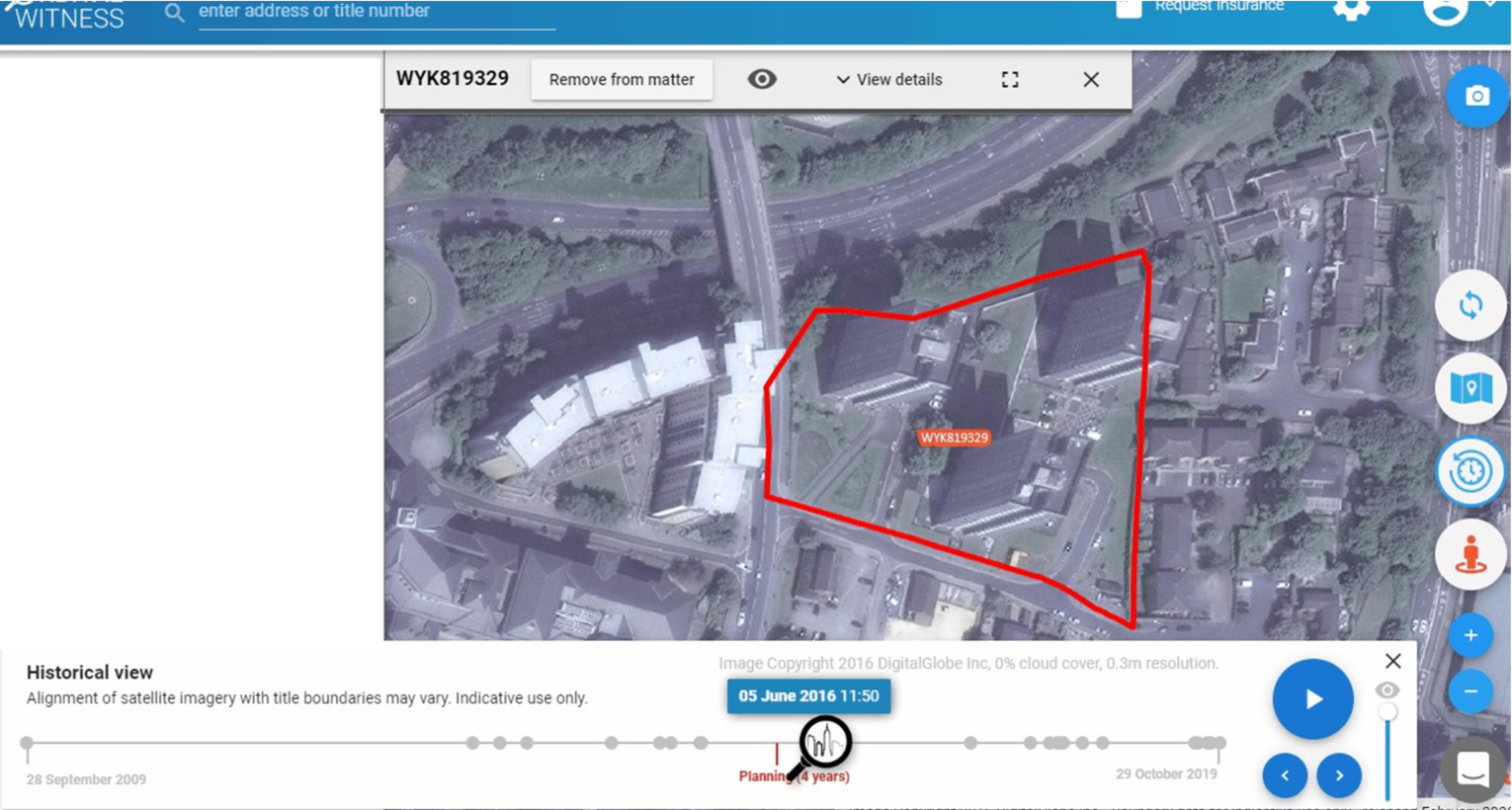Open the account menu chevron arrow
1512x810 pixels.
click(x=1490, y=5)
